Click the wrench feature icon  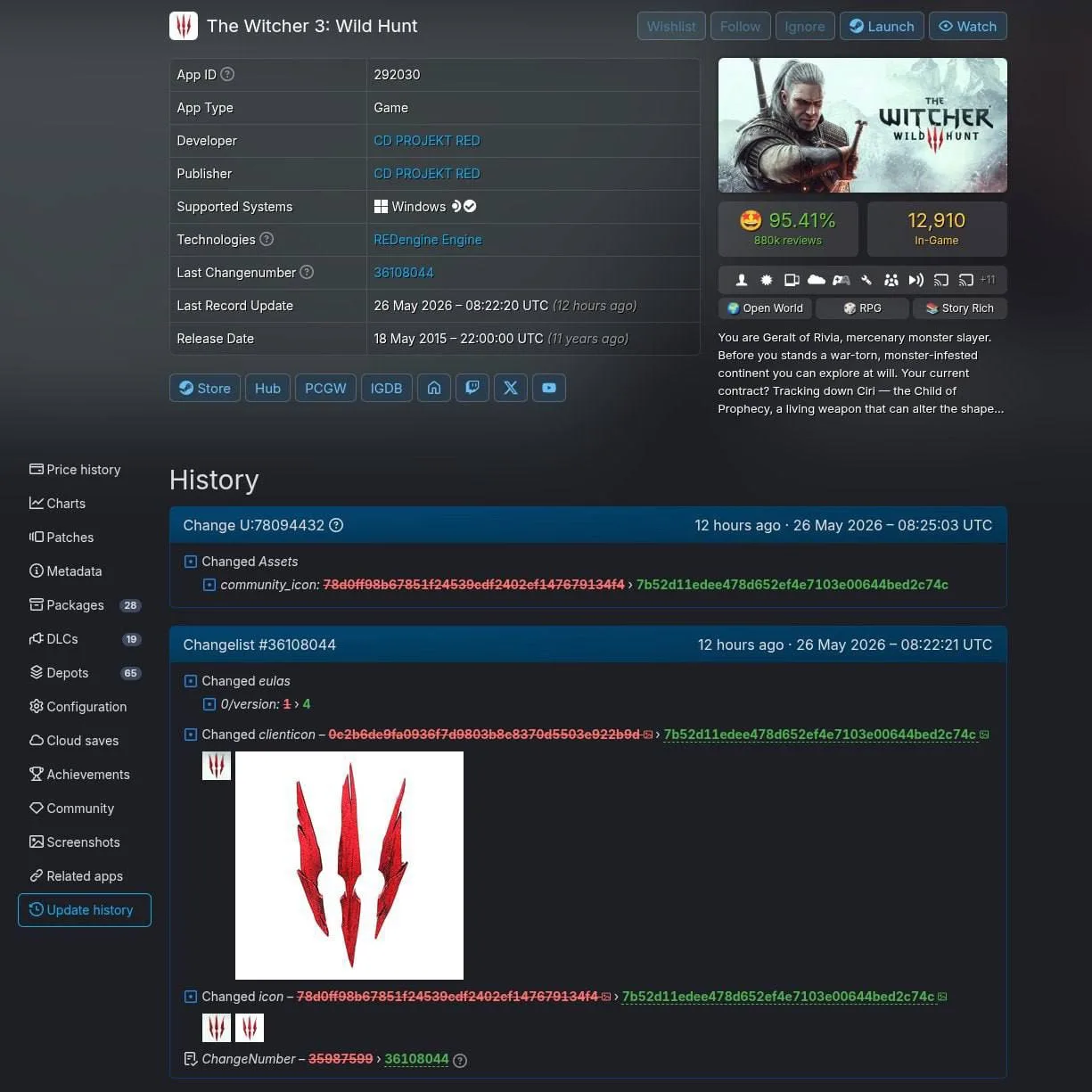(866, 280)
